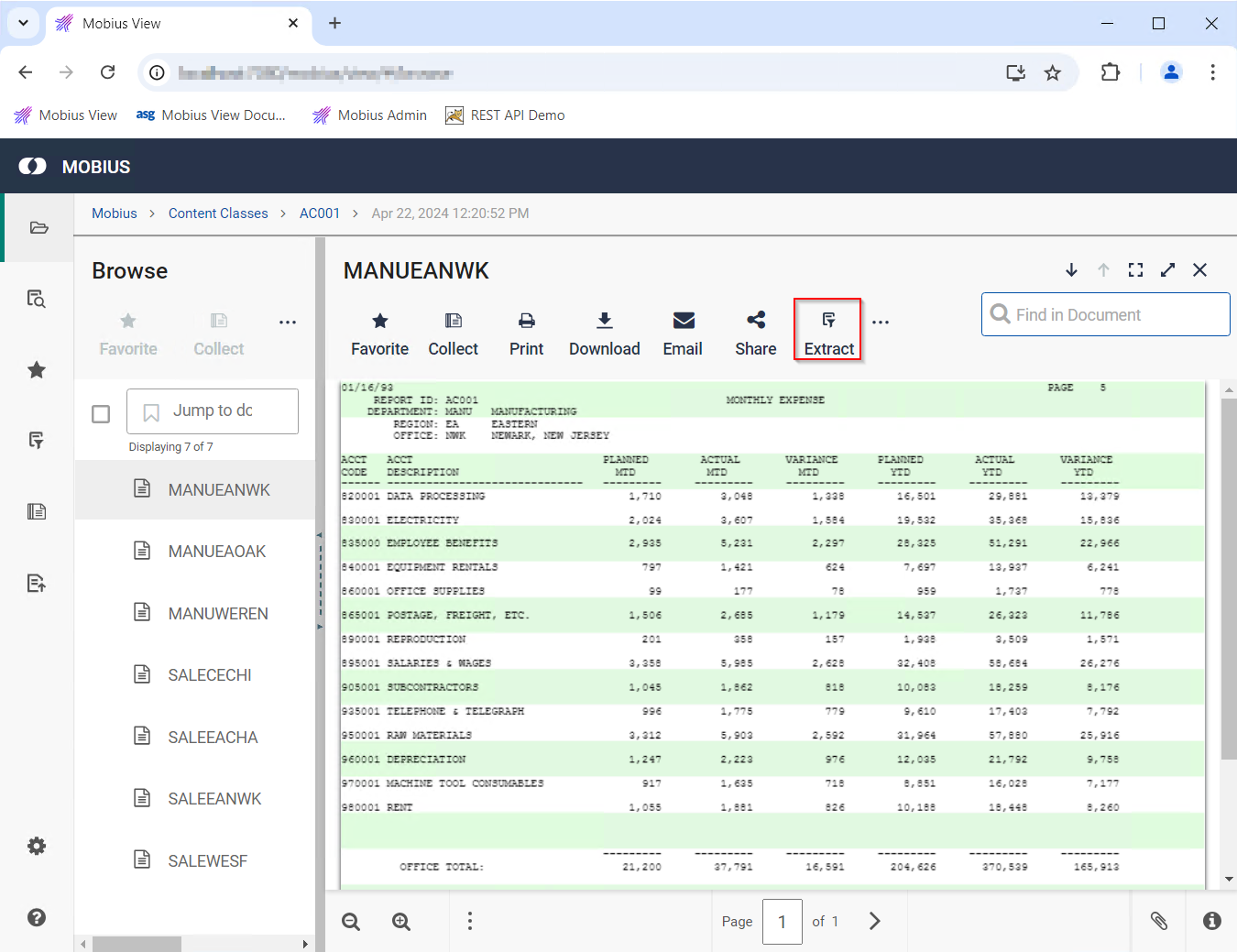Open document information panel
The image size is (1237, 952).
point(1211,921)
